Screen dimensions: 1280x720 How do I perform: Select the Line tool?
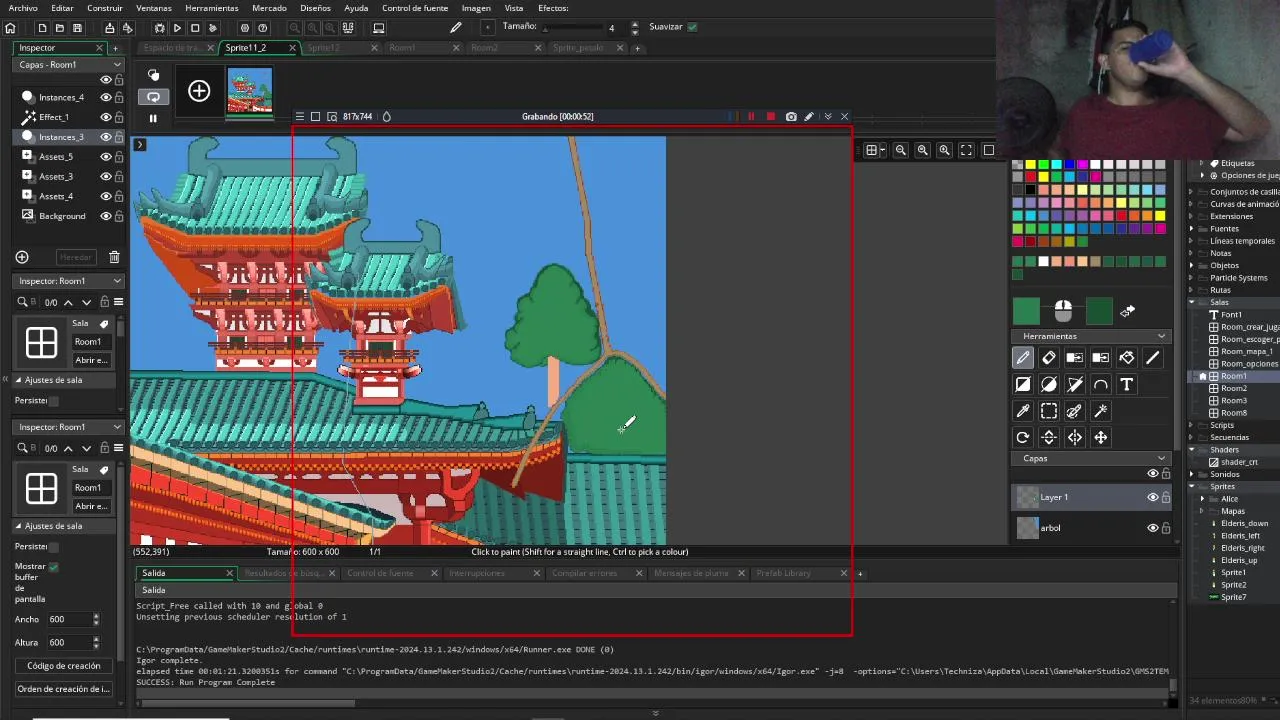pyautogui.click(x=1153, y=358)
